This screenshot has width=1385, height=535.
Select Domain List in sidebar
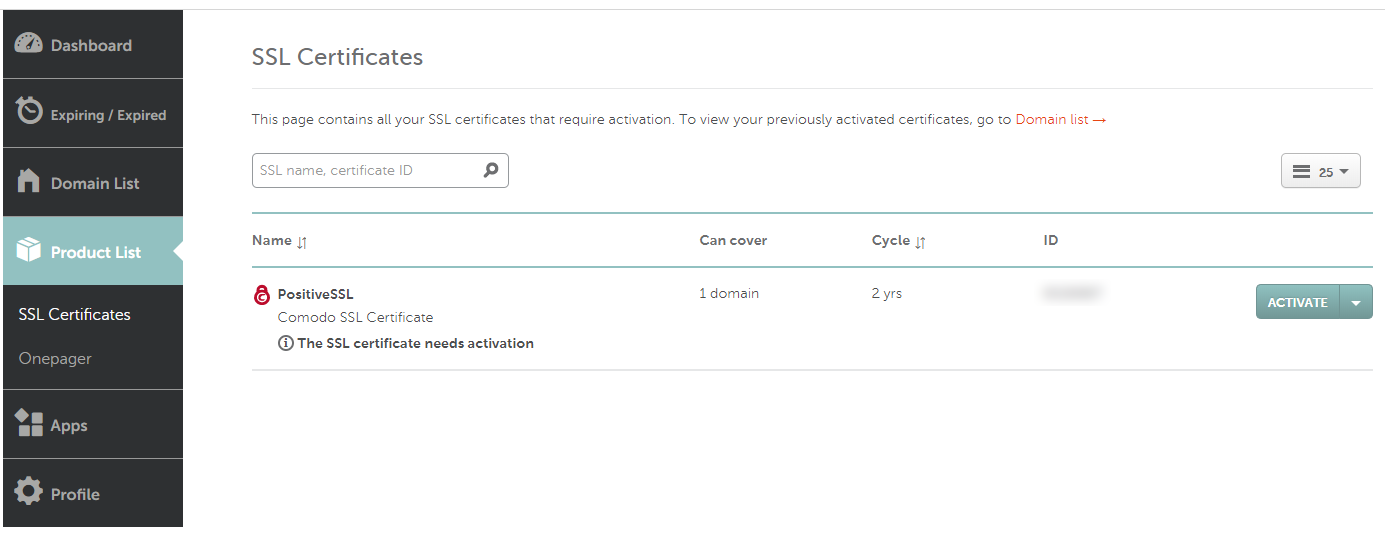pyautogui.click(x=95, y=183)
